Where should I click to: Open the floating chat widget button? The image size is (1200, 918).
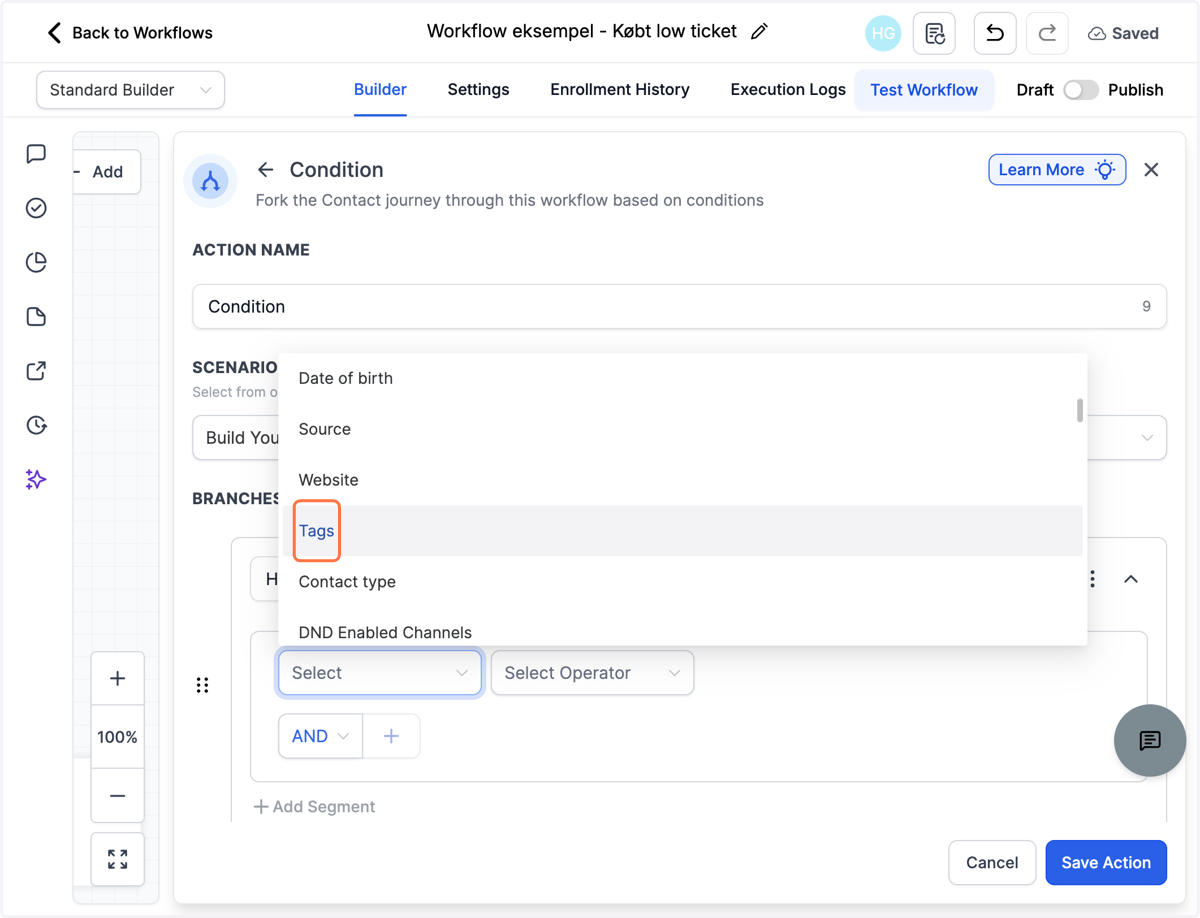[1150, 740]
